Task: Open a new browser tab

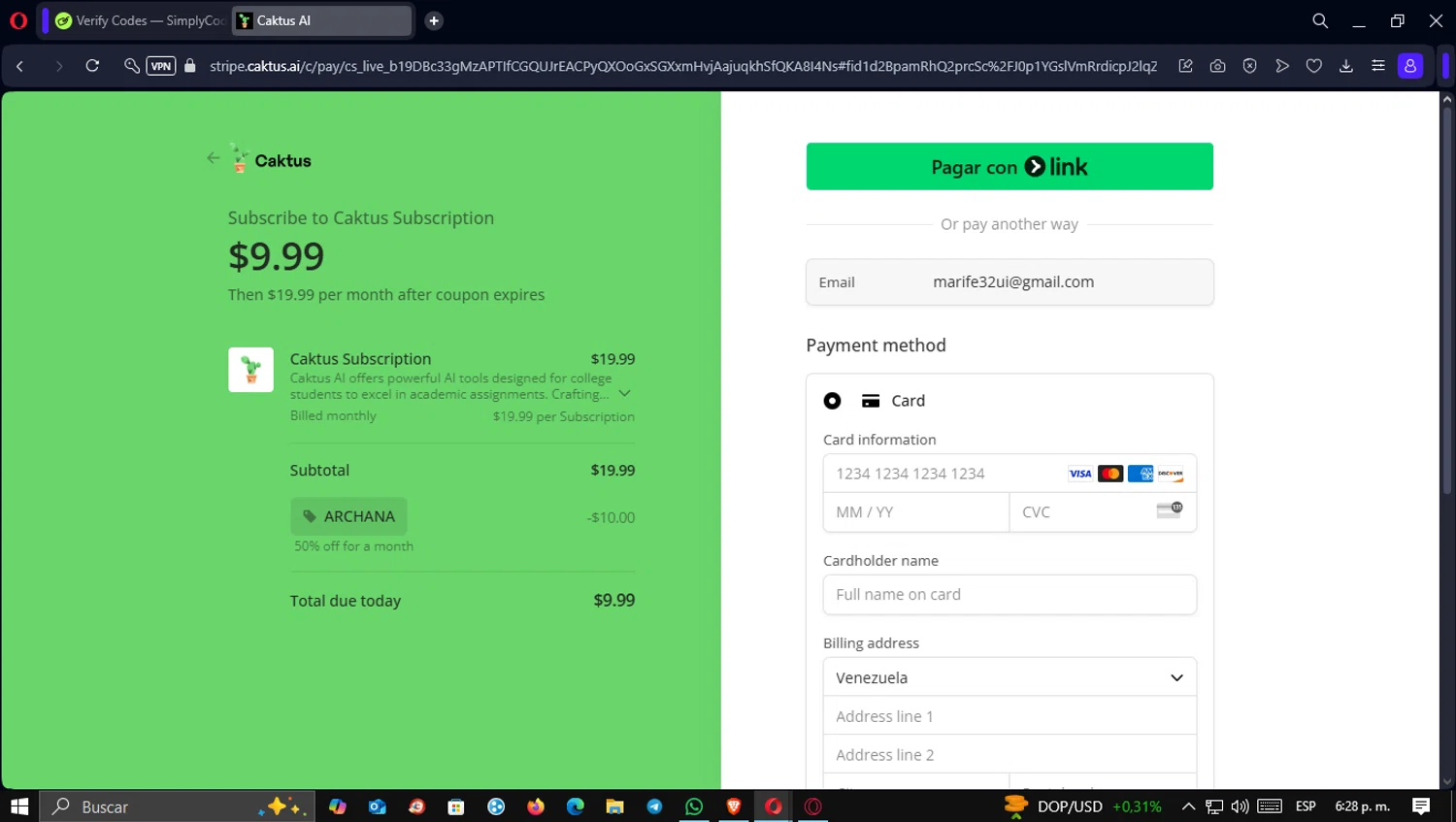Action: pos(434,20)
